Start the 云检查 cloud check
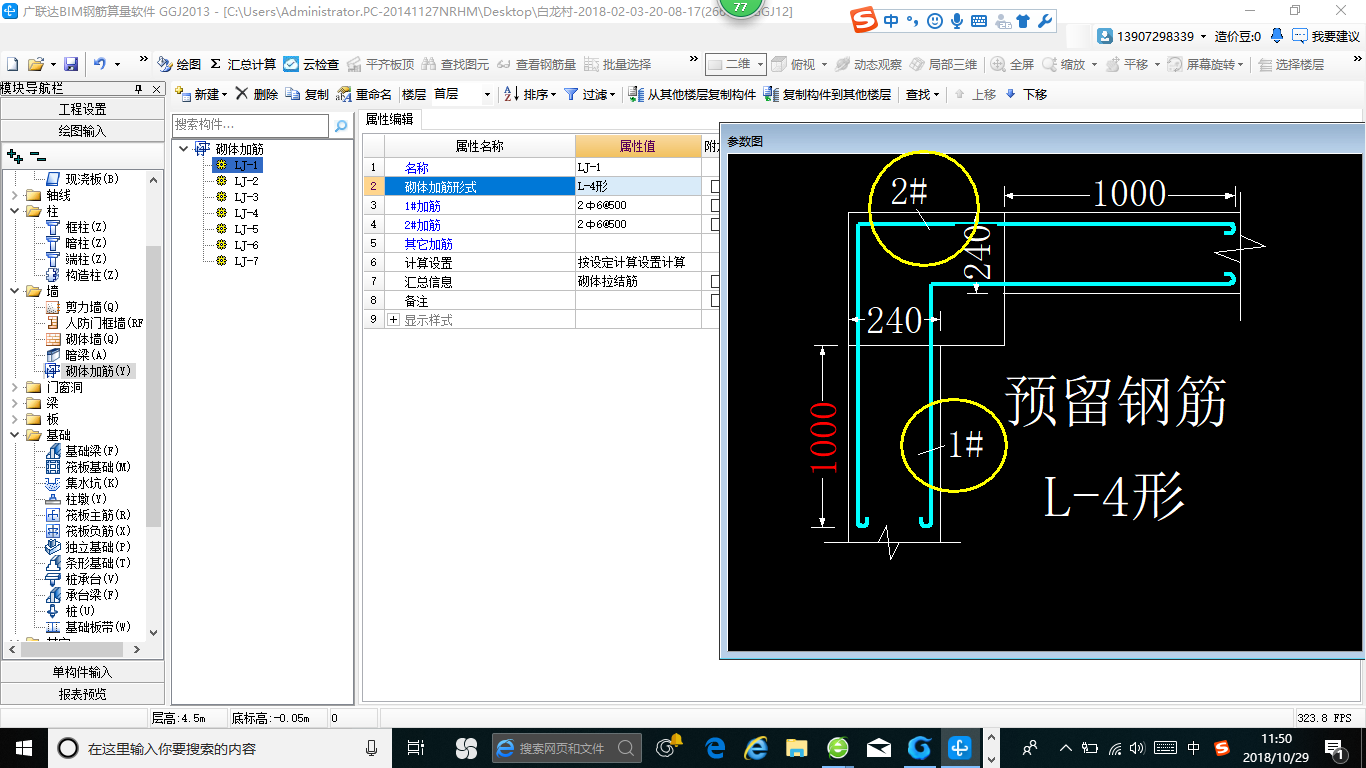Viewport: 1366px width, 768px height. pyautogui.click(x=311, y=64)
